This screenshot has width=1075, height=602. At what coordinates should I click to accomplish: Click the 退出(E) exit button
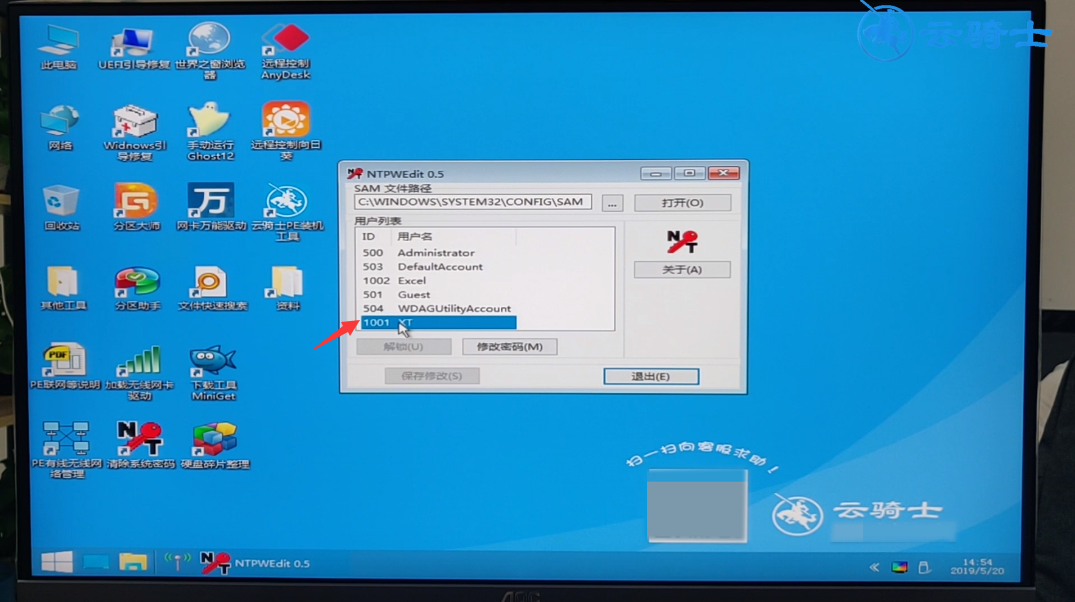(x=650, y=377)
